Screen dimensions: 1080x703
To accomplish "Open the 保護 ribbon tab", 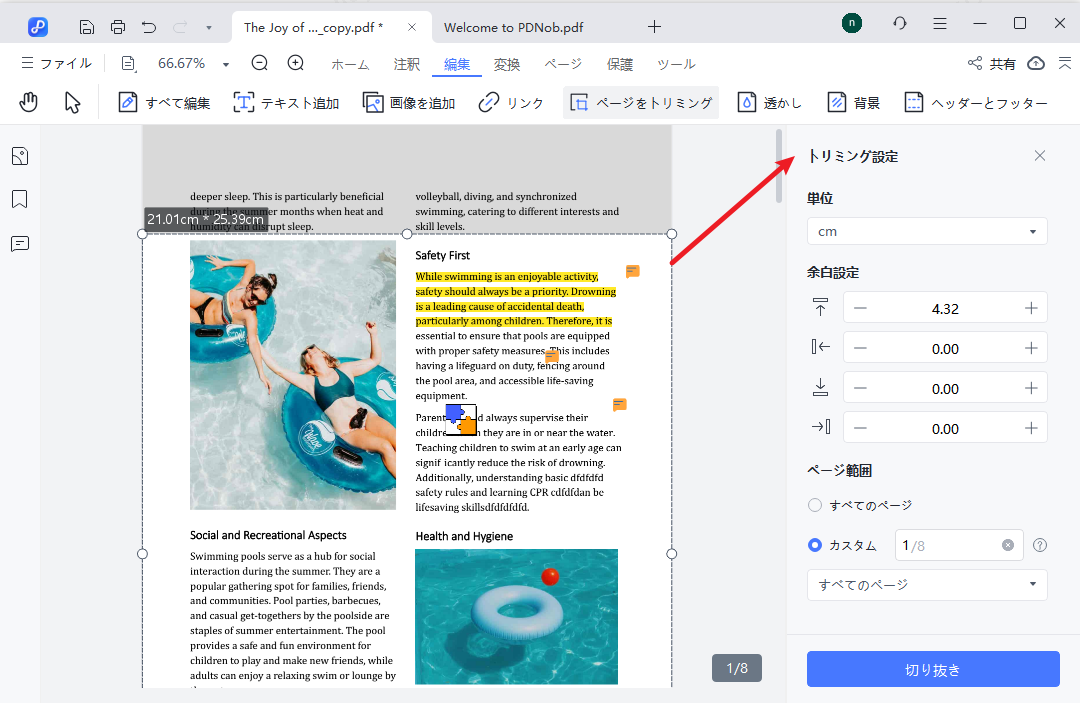I will pyautogui.click(x=620, y=64).
